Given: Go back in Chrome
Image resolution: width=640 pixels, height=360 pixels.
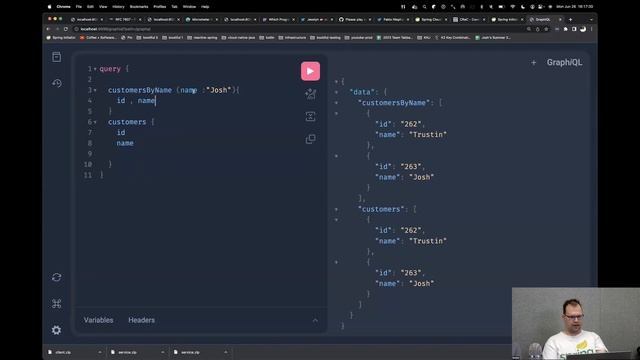Looking at the screenshot, I should [48, 29].
